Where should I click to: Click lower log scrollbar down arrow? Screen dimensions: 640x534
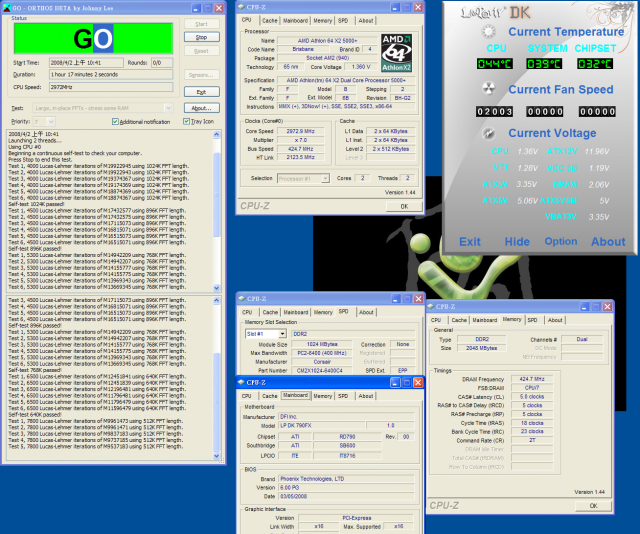coord(217,456)
